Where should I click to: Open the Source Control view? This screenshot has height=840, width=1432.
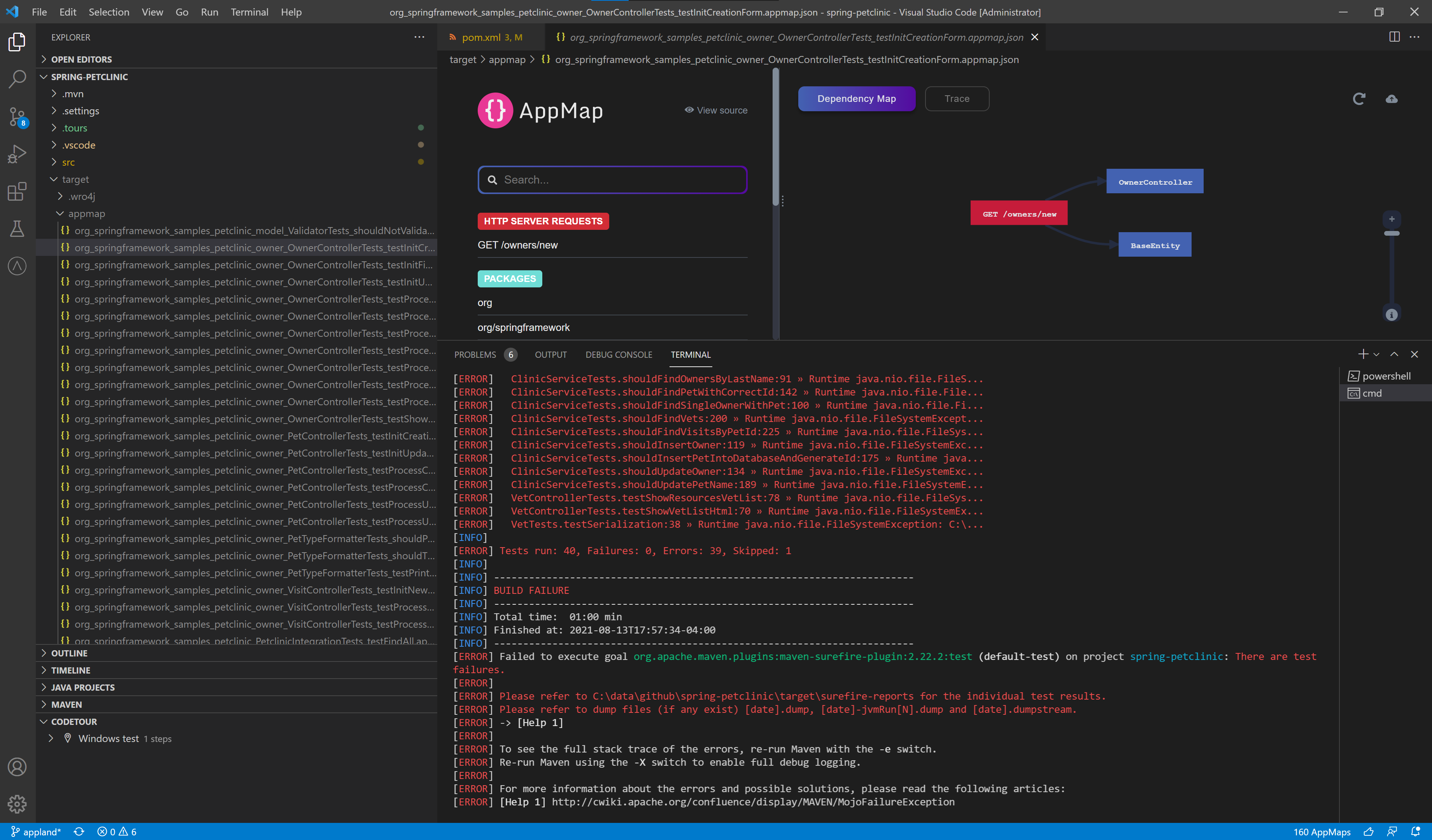point(17,116)
